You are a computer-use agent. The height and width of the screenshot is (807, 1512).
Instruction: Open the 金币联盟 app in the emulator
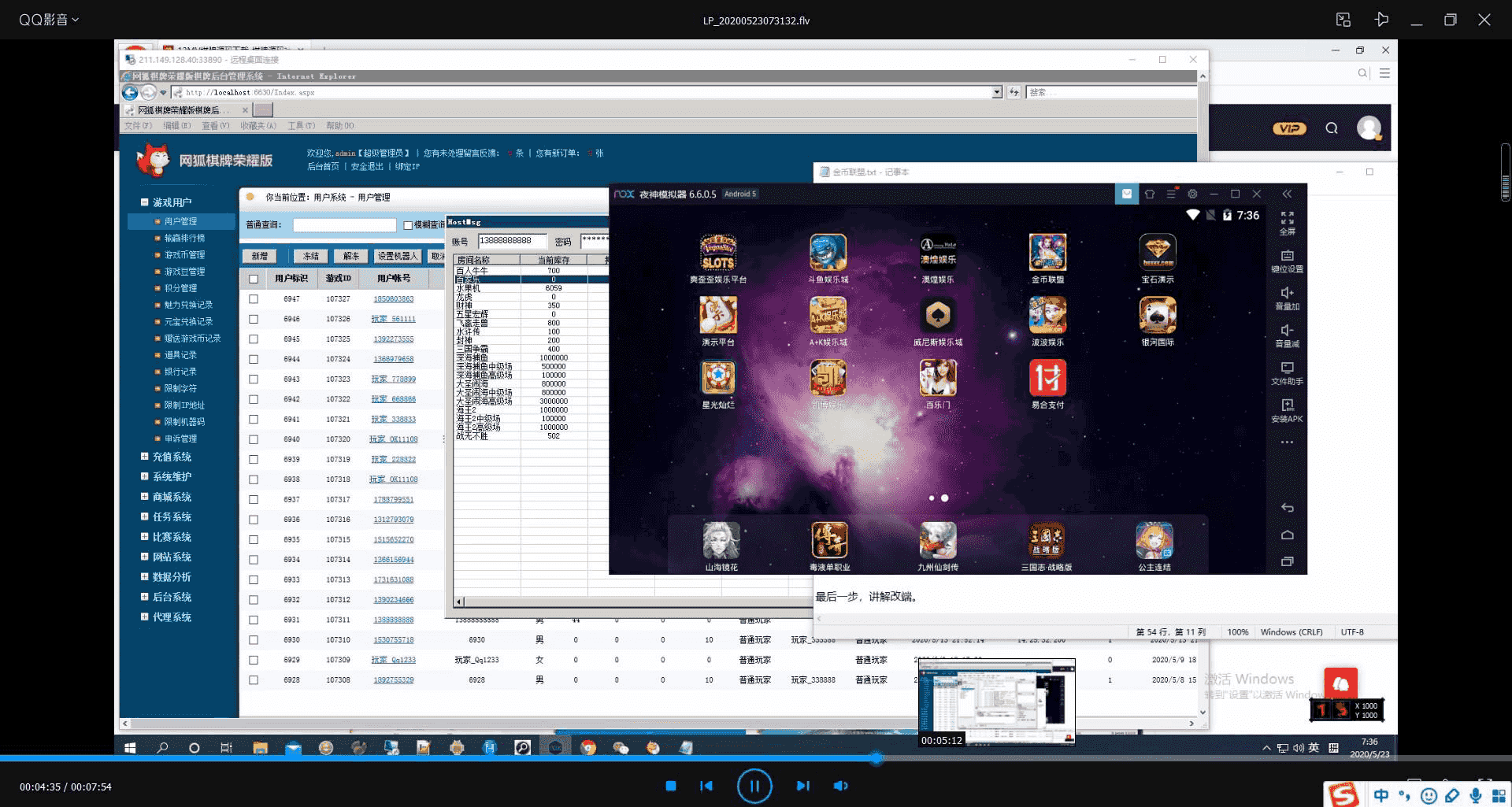(x=1047, y=257)
